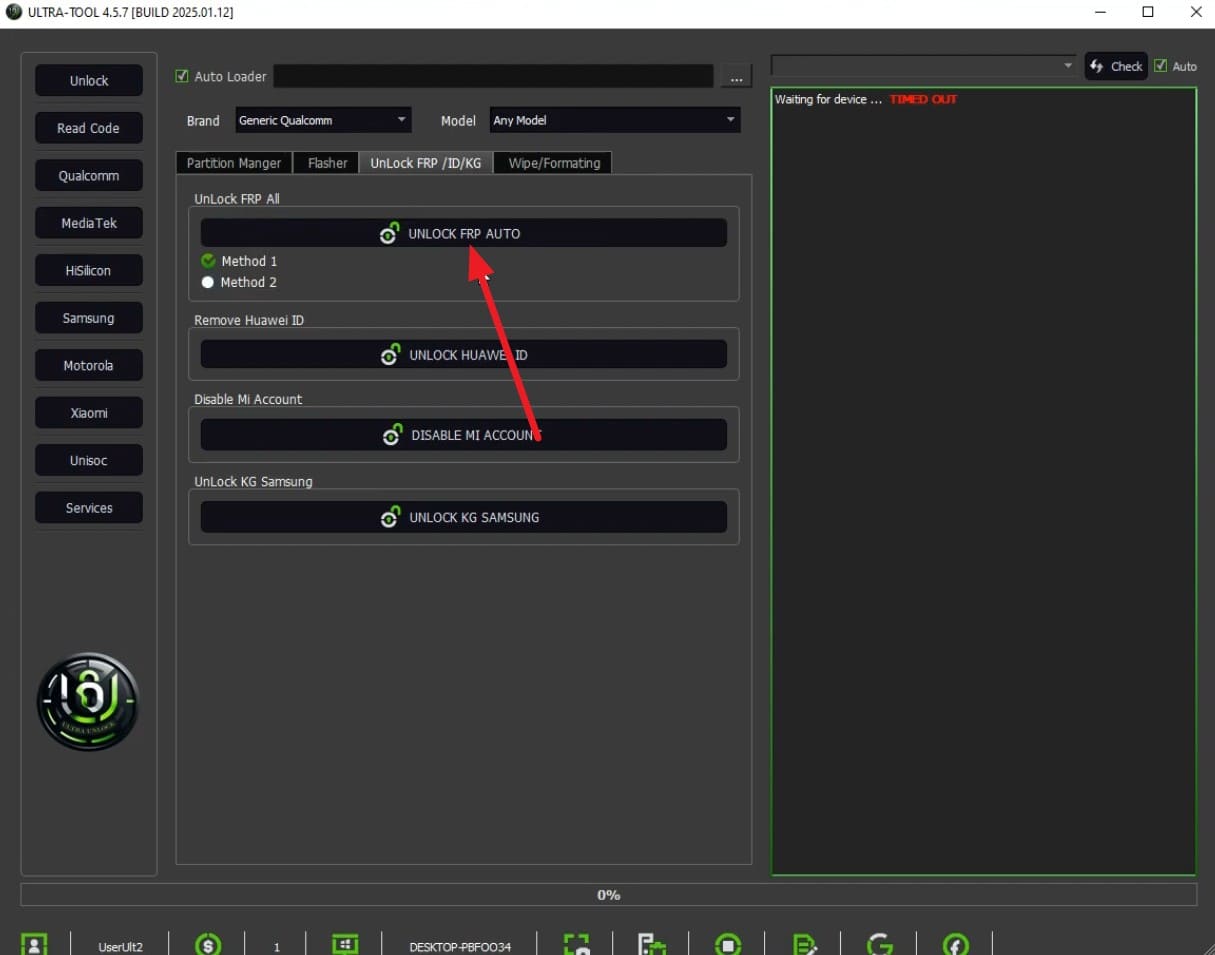Maximize the ULTRA-TOOL window

click(1148, 13)
